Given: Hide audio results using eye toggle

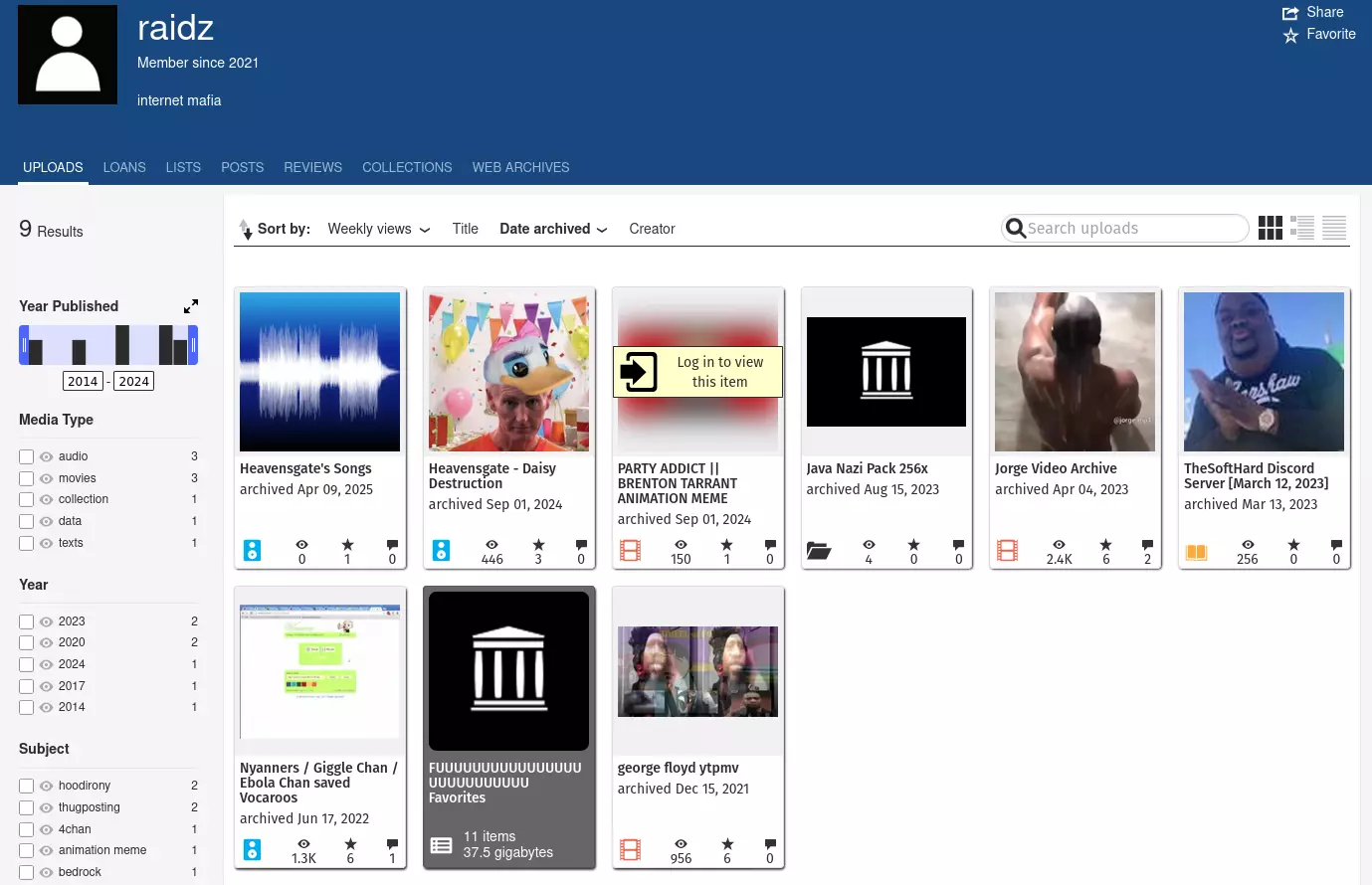Looking at the screenshot, I should pos(46,456).
